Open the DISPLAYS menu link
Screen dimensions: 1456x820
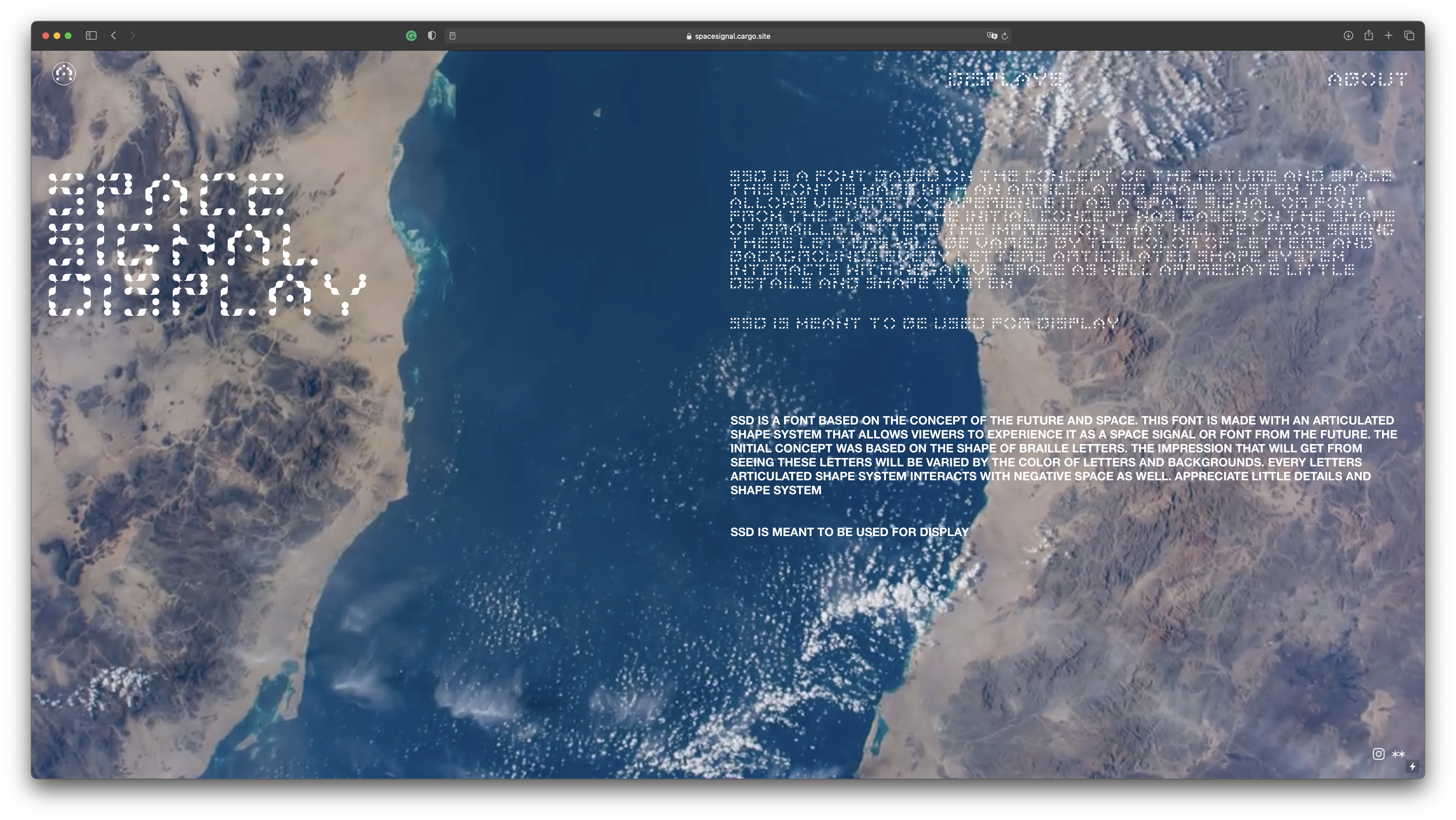1006,79
